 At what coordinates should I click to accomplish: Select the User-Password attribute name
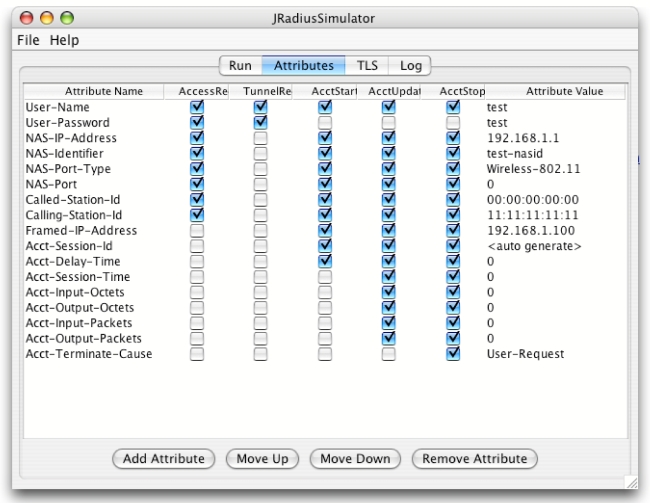pyautogui.click(x=68, y=123)
